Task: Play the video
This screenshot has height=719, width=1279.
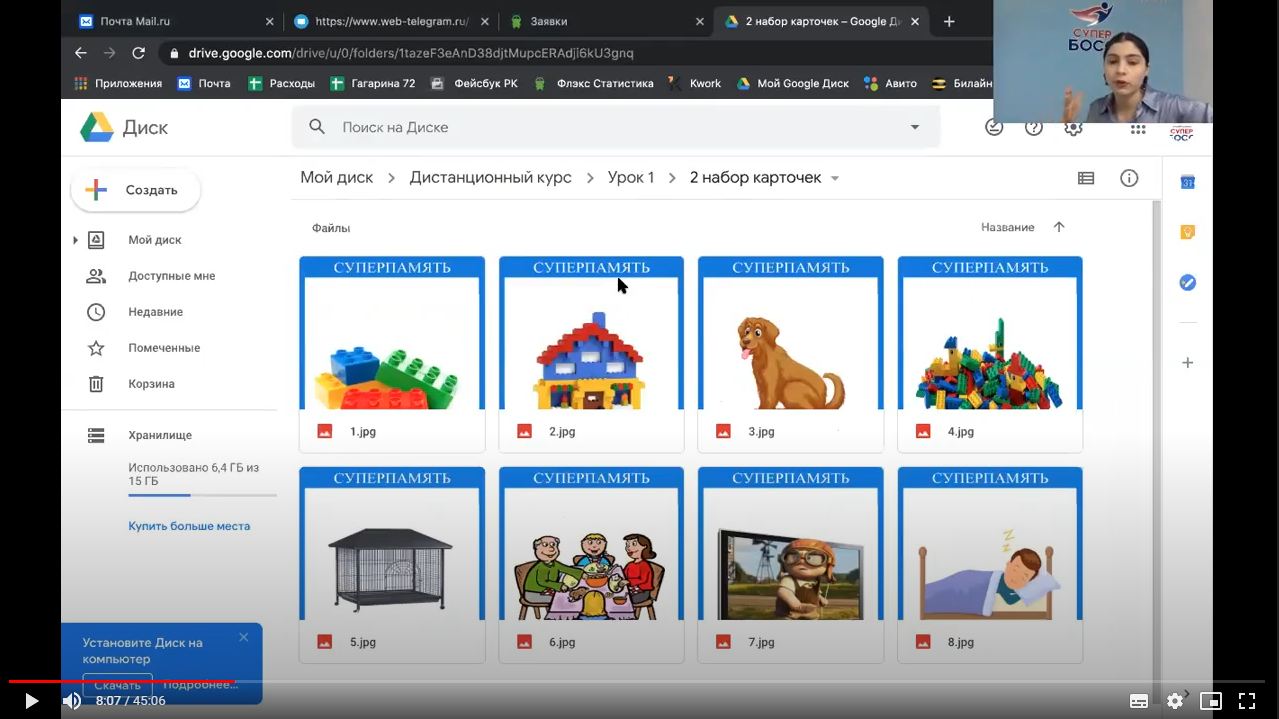Action: coord(31,701)
